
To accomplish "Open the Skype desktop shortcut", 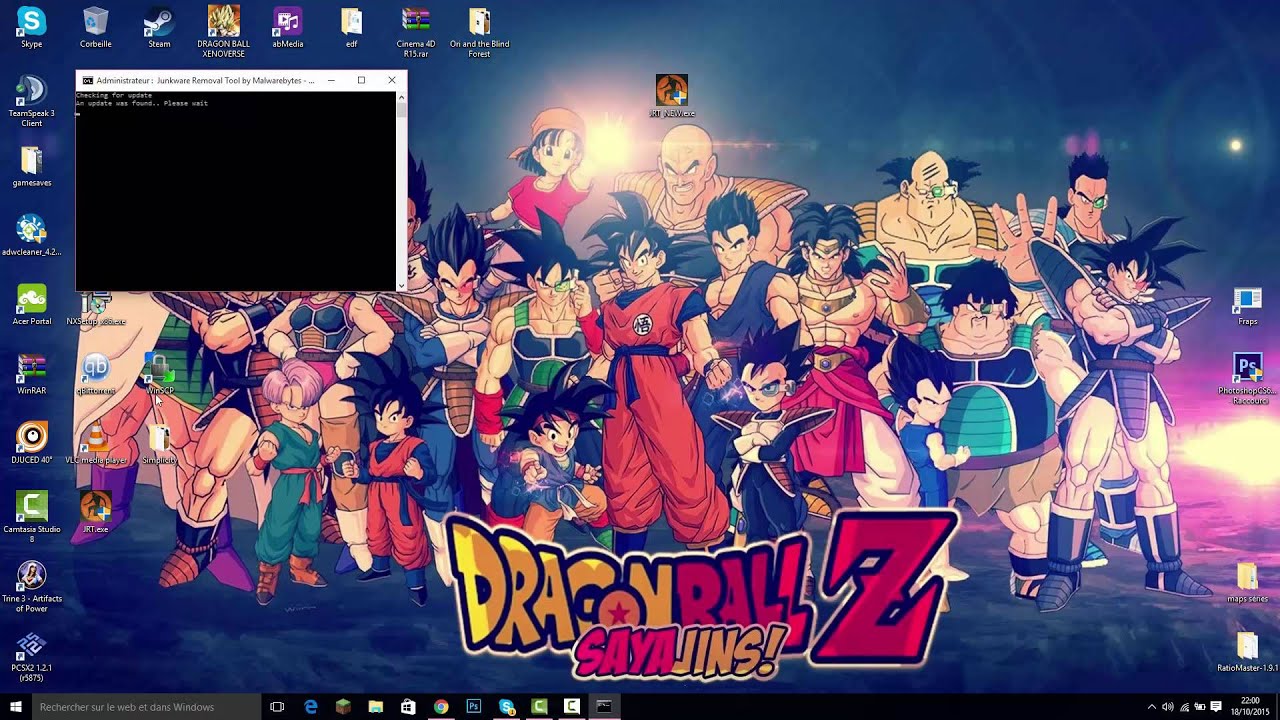I will tap(31, 27).
